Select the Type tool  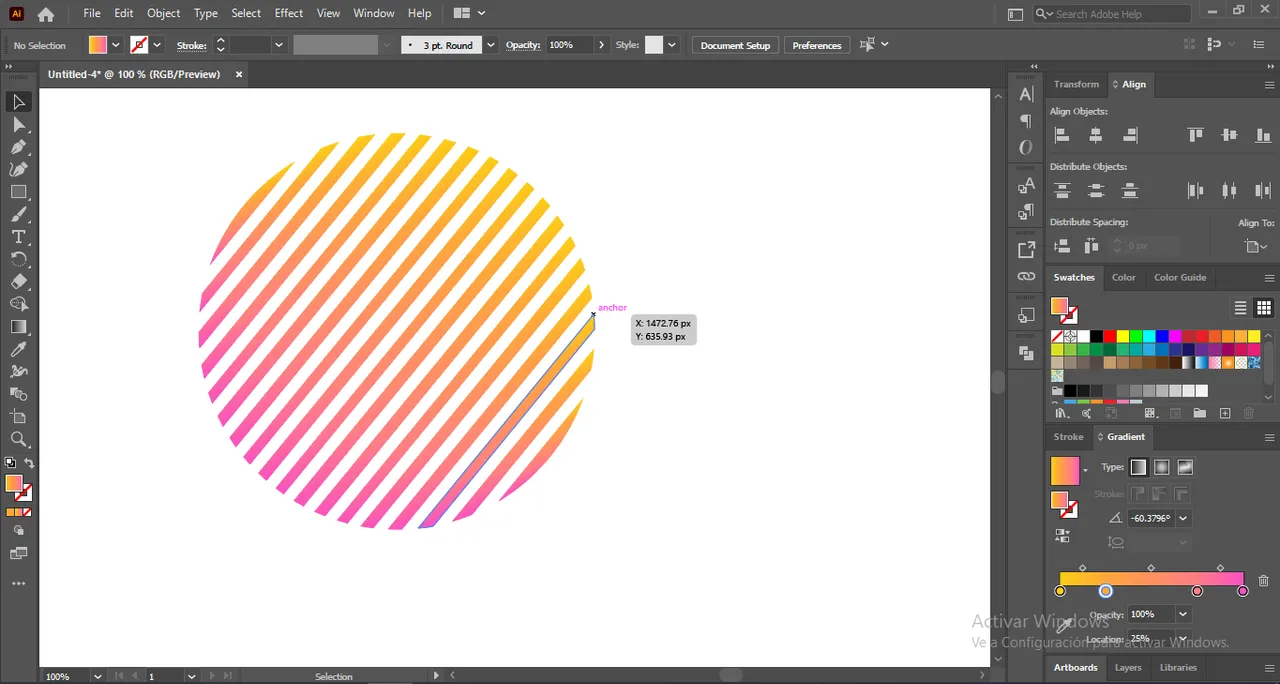[x=18, y=237]
